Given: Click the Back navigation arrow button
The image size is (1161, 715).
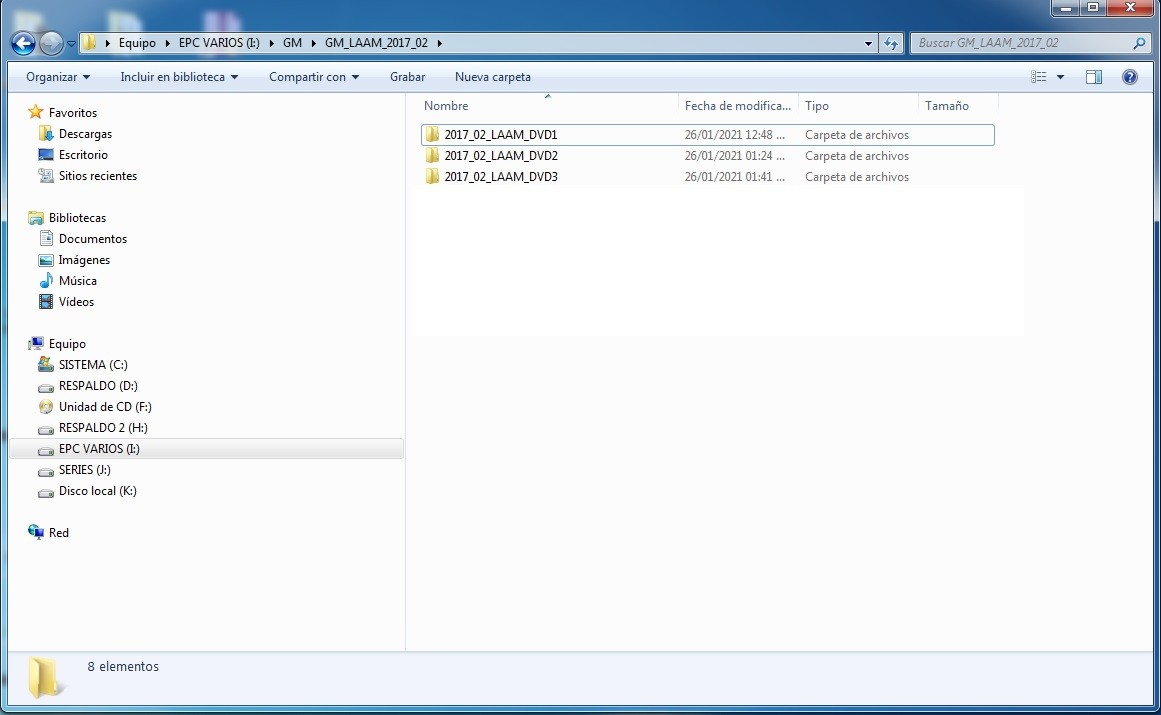Looking at the screenshot, I should (23, 43).
